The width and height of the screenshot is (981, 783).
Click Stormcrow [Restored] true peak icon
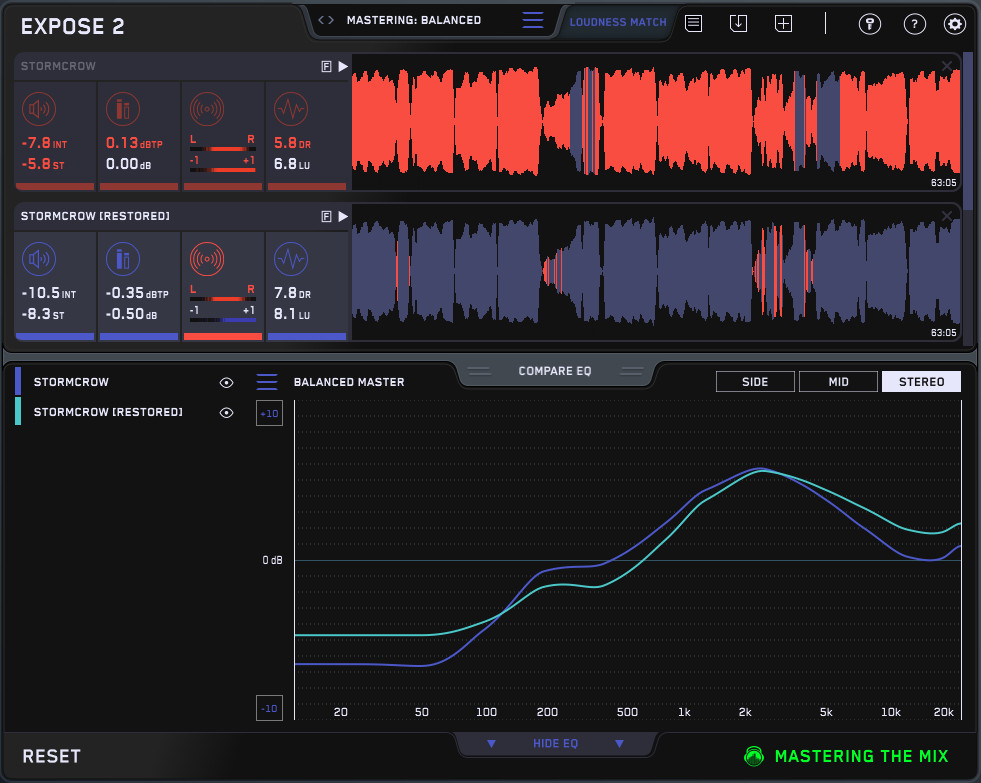point(123,259)
